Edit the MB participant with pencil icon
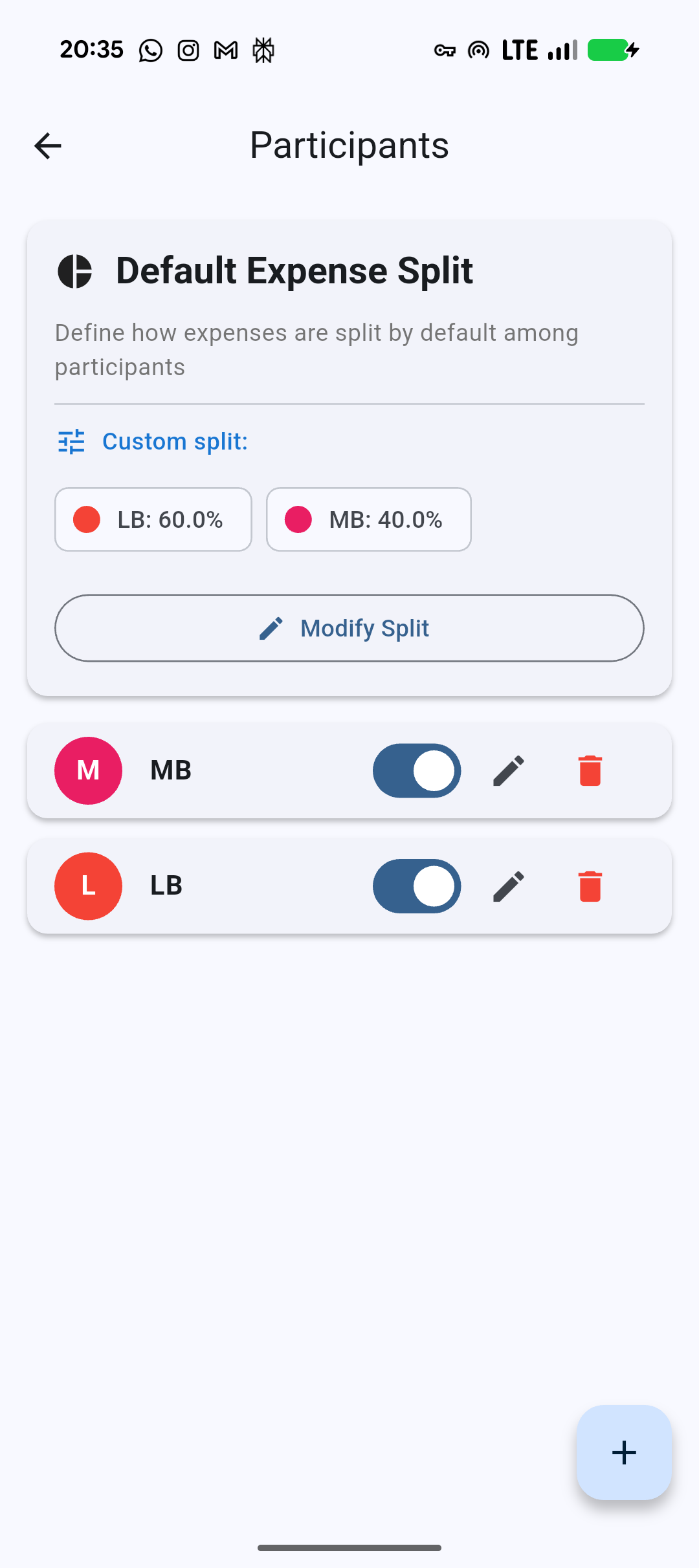Viewport: 699px width, 1568px height. click(x=509, y=770)
